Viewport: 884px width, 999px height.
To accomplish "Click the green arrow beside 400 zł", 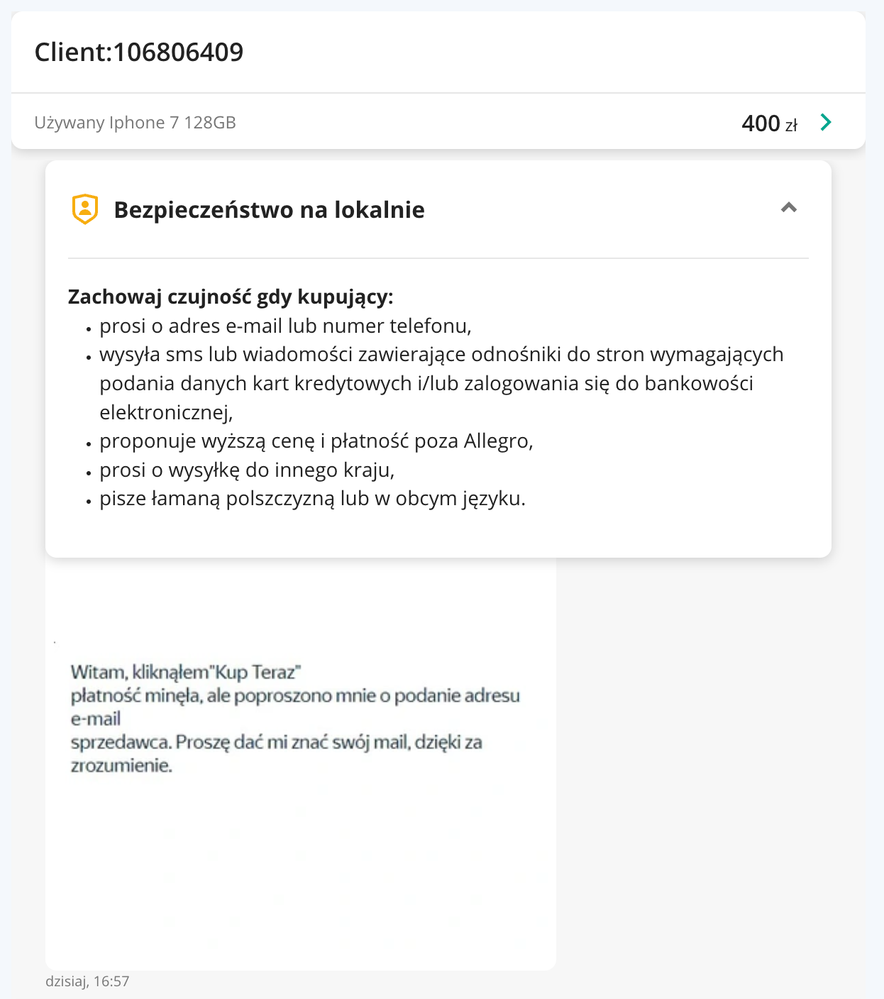I will click(x=826, y=123).
